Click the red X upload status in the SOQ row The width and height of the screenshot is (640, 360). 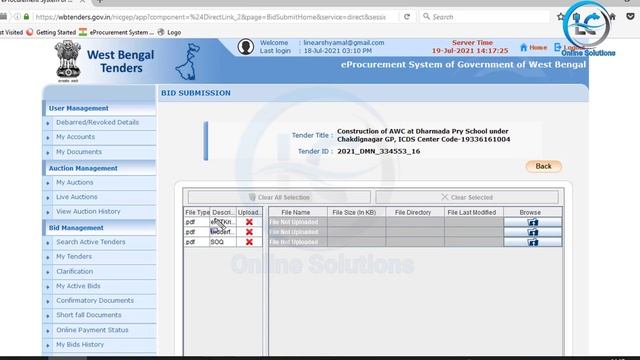(x=249, y=242)
